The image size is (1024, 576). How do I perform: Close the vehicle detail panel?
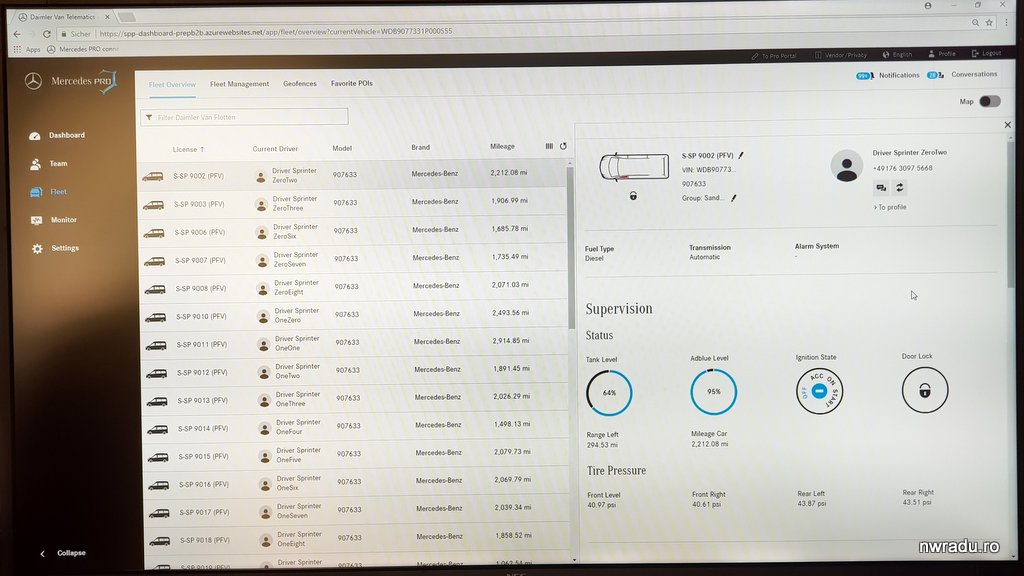(x=1008, y=125)
